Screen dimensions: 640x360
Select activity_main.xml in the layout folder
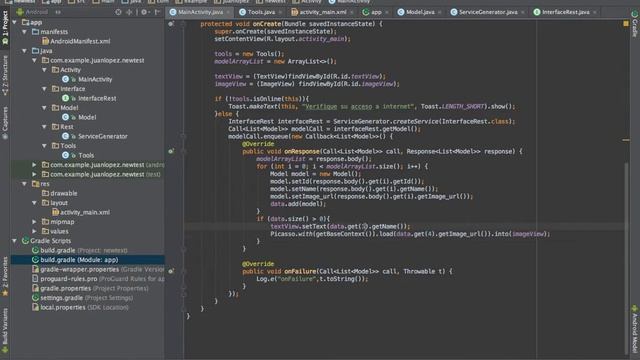pos(81,212)
